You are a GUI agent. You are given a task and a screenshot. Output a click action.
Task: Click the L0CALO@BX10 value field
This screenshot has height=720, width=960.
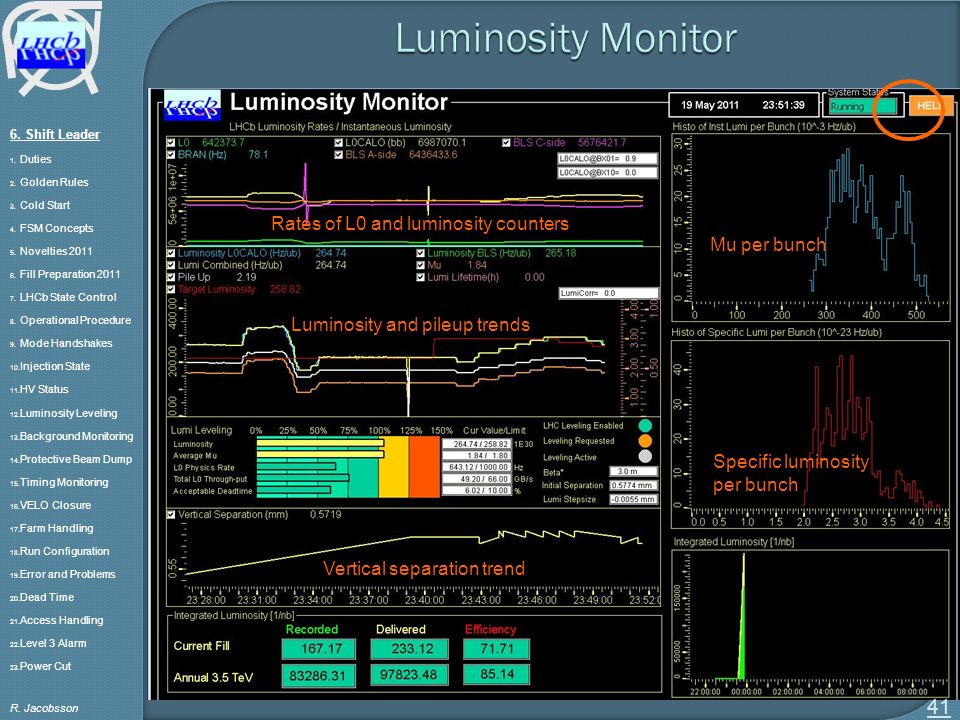(x=607, y=173)
